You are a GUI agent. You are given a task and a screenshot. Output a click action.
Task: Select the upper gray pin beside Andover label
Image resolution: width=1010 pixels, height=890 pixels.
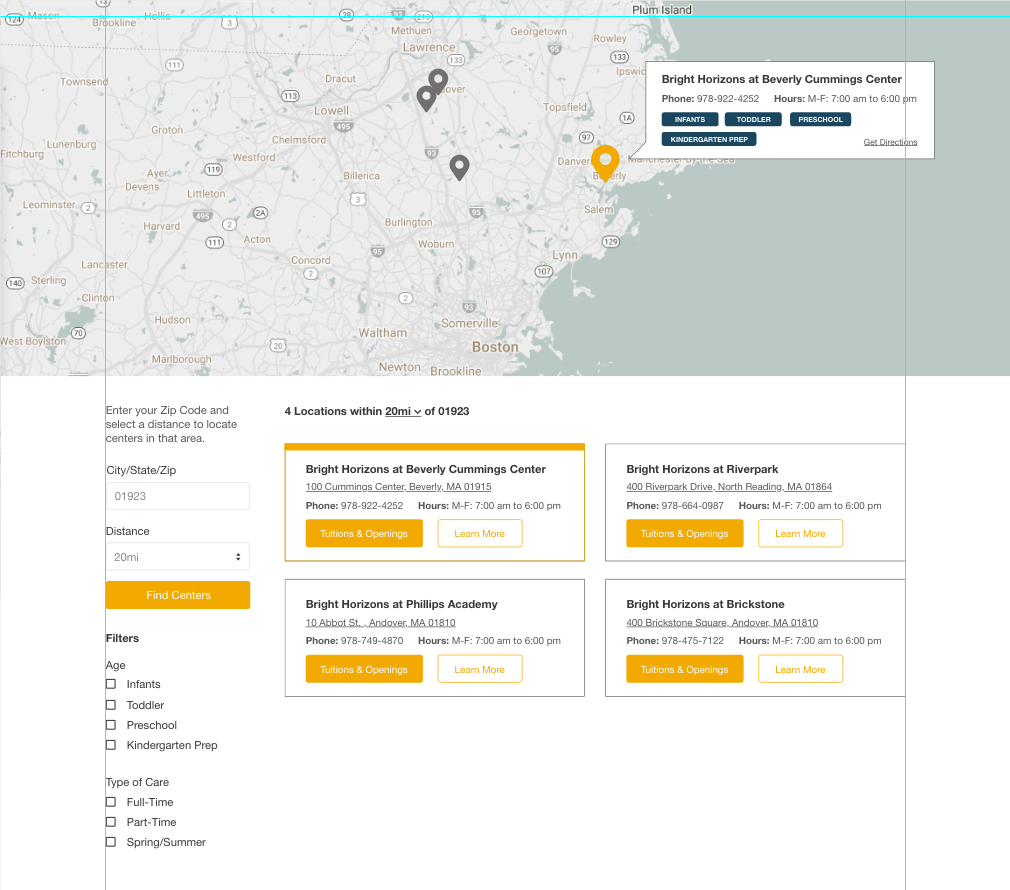438,82
